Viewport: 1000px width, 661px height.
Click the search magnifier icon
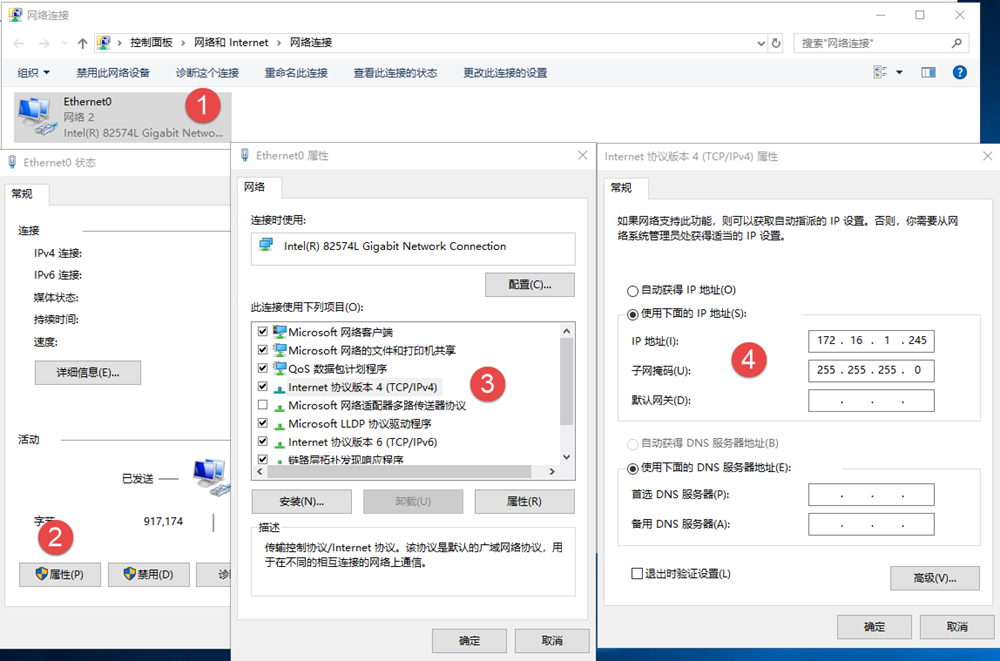click(957, 43)
